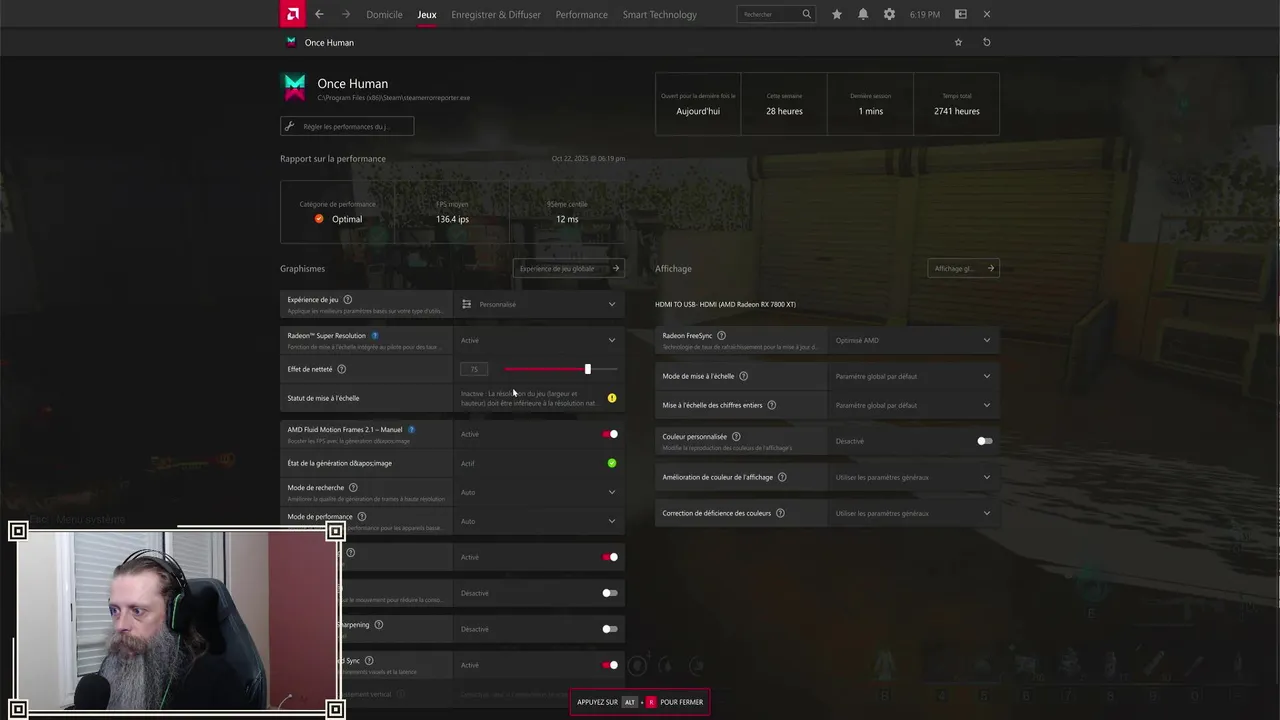Expand Expérience de jeu Personnalisé dropdown
Viewport: 1280px width, 720px height.
(x=539, y=304)
